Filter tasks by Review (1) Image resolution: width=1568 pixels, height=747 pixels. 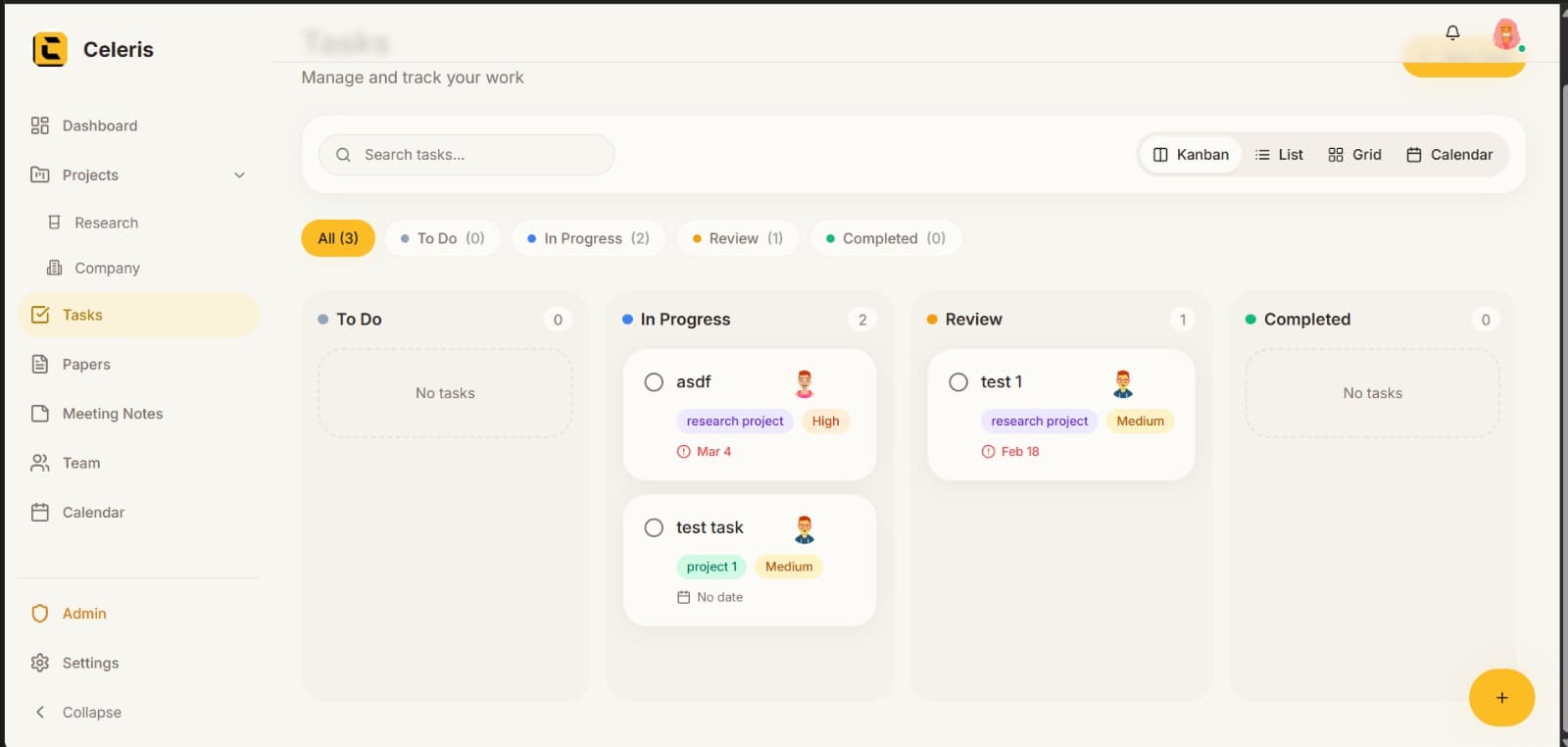coord(738,238)
